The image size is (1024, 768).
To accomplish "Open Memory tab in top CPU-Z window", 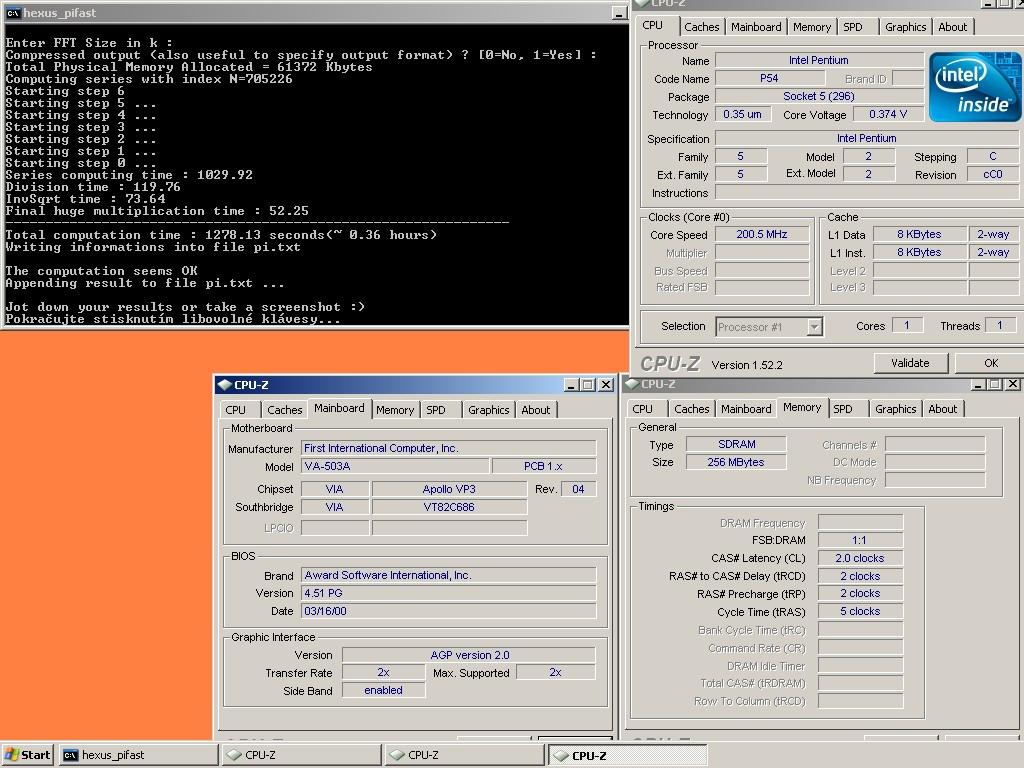I will 812,27.
